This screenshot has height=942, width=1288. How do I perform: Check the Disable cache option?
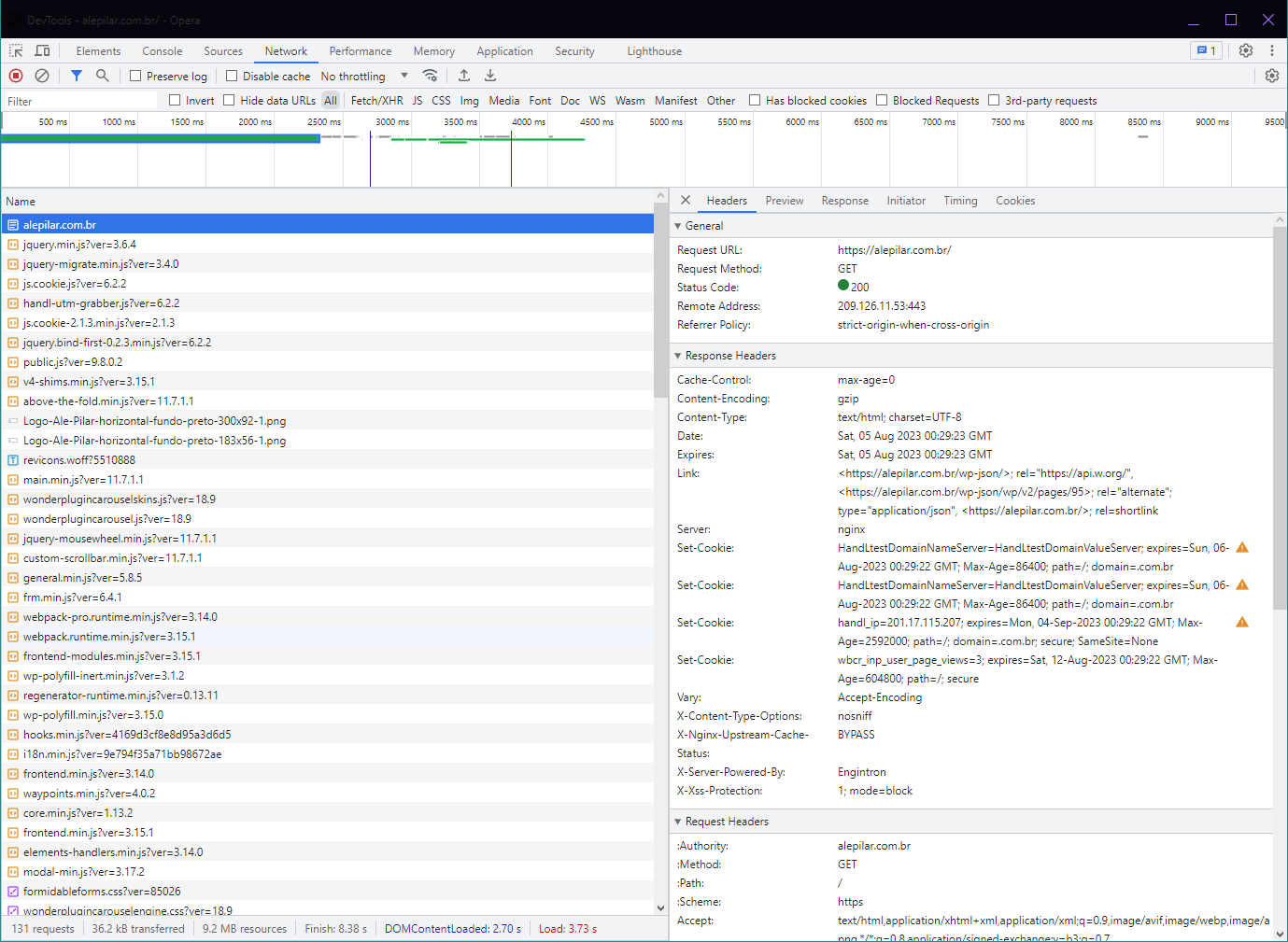click(x=232, y=77)
